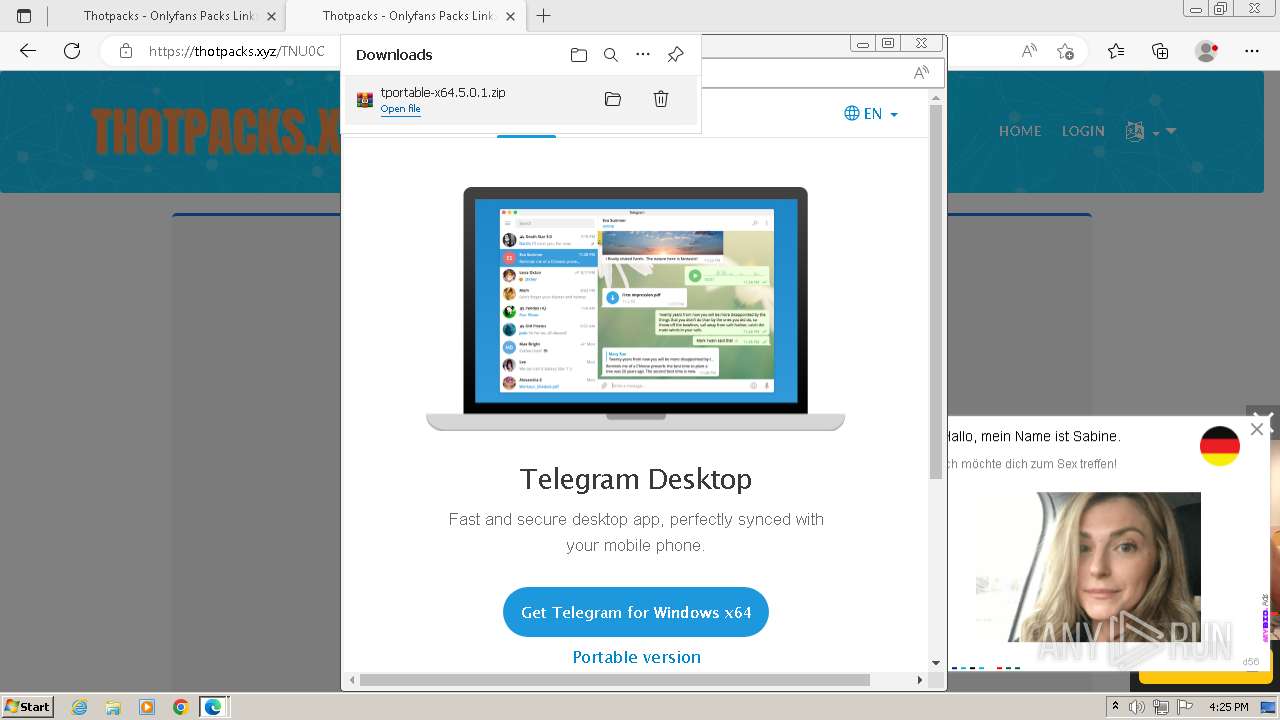Open a new browser tab
The height and width of the screenshot is (720, 1280).
pyautogui.click(x=544, y=16)
